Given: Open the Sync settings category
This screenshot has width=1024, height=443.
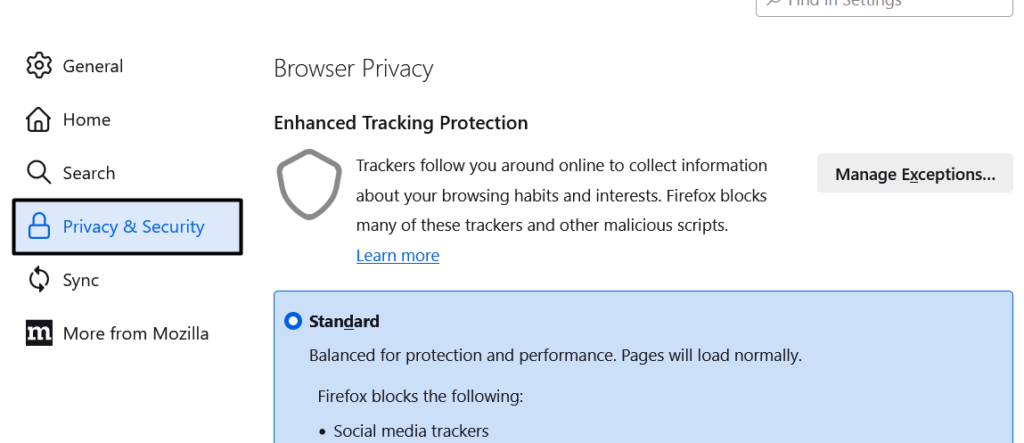Looking at the screenshot, I should point(81,280).
